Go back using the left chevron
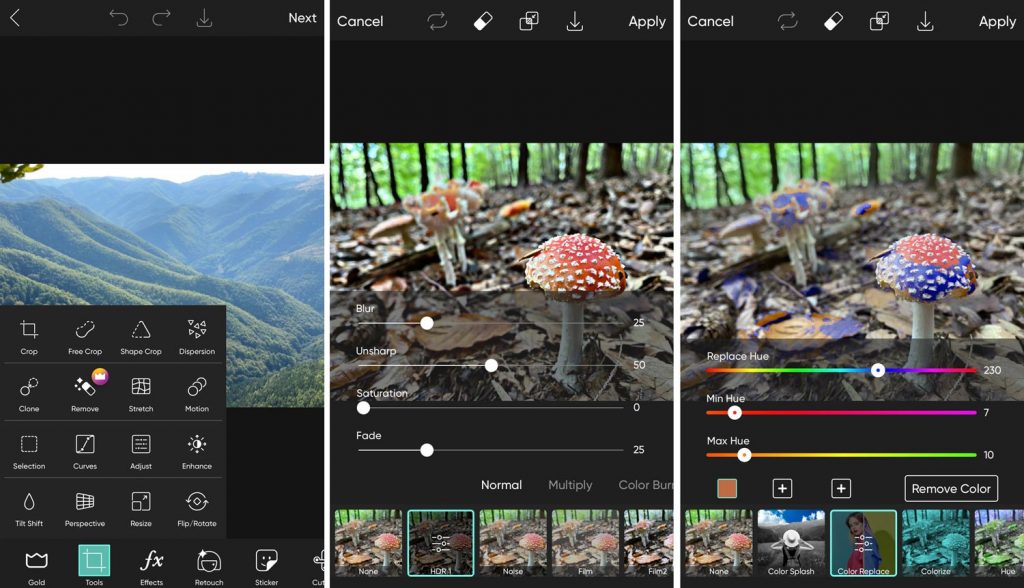The width and height of the screenshot is (1024, 588). point(15,18)
